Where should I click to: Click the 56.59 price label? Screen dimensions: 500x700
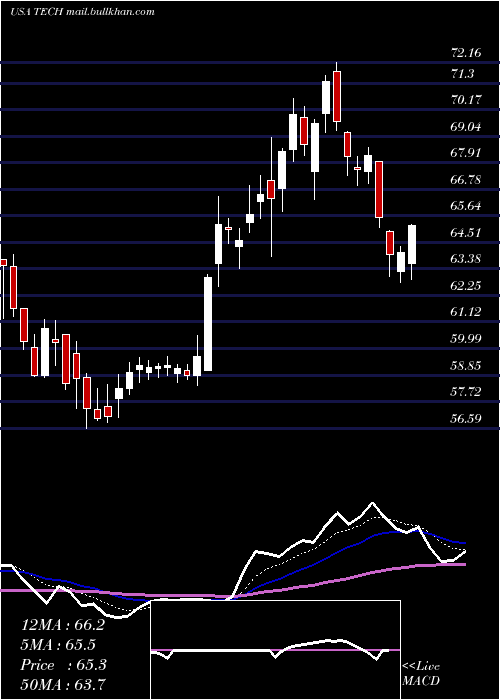point(466,419)
